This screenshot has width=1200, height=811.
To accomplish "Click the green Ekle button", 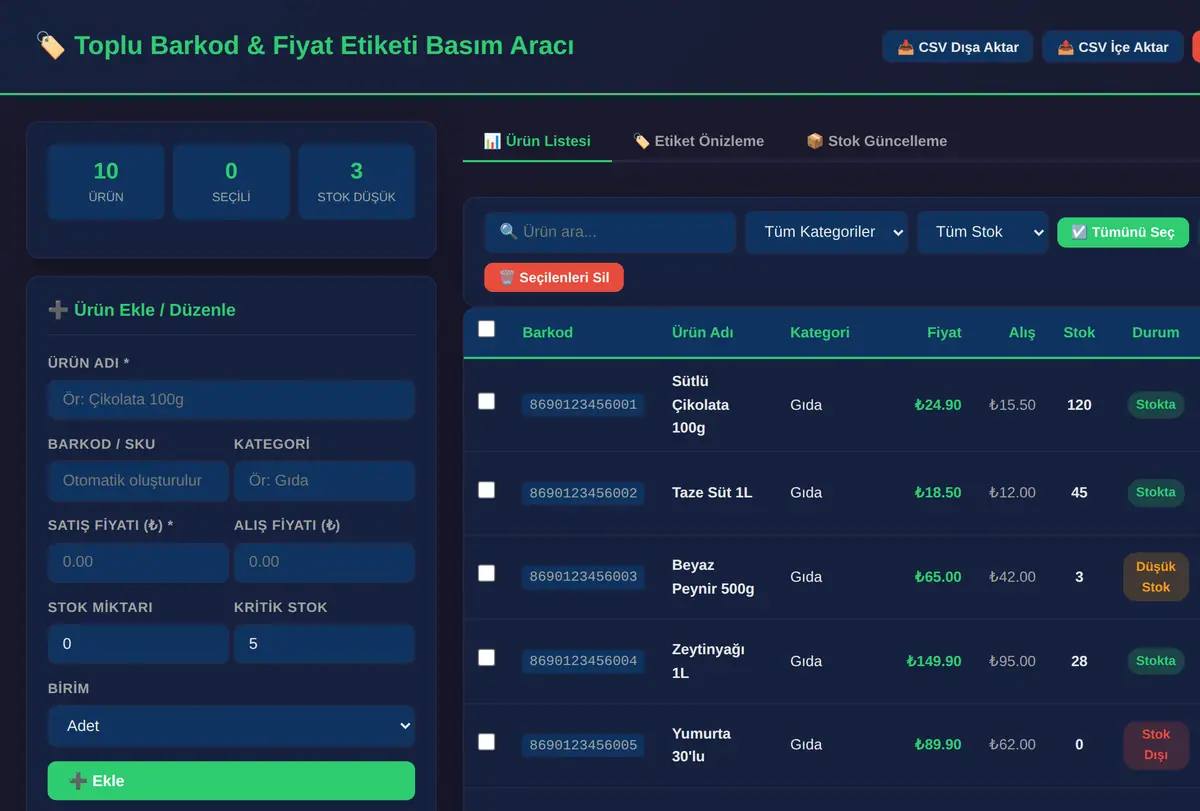I will pyautogui.click(x=231, y=781).
